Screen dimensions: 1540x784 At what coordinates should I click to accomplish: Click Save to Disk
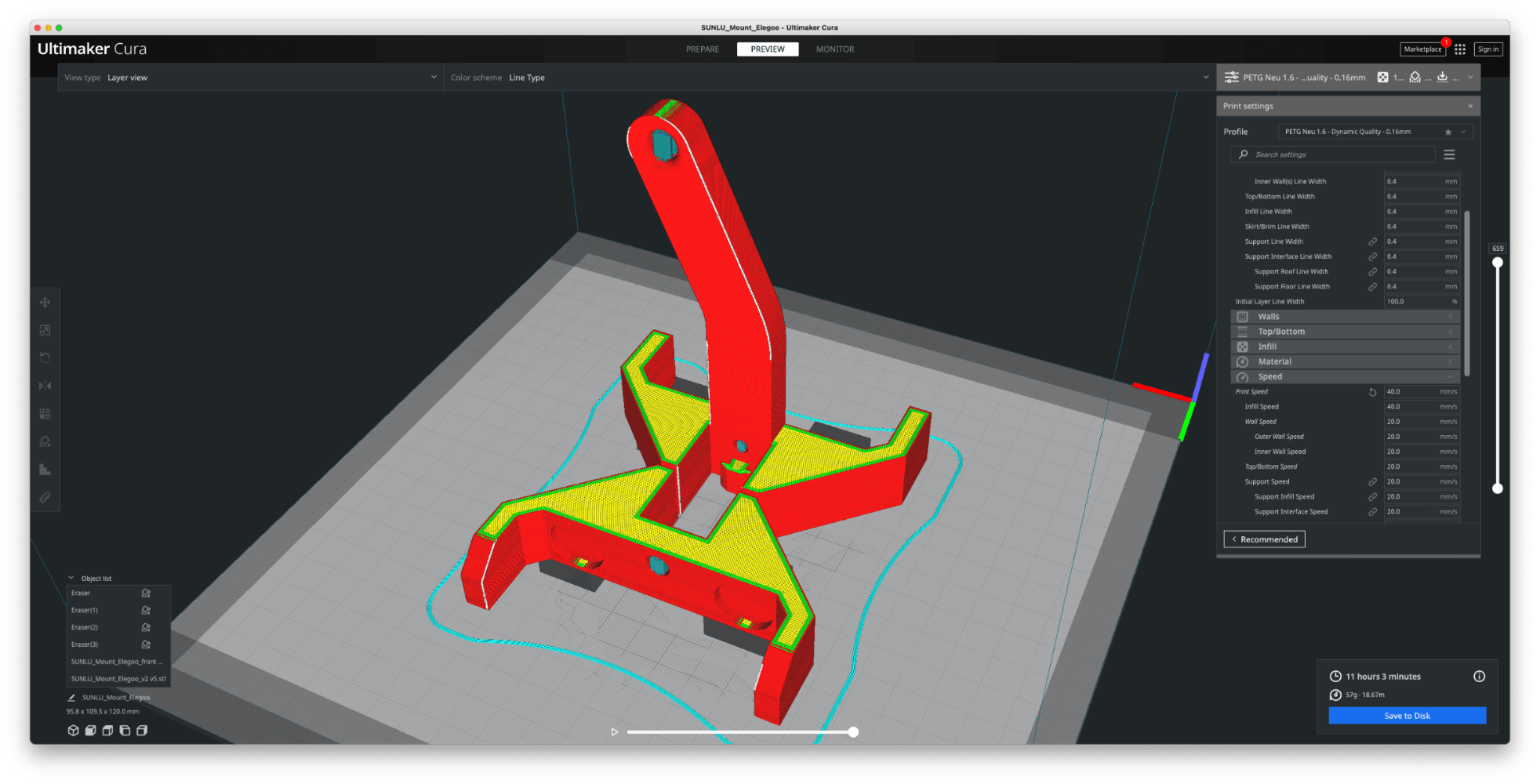pyautogui.click(x=1407, y=716)
